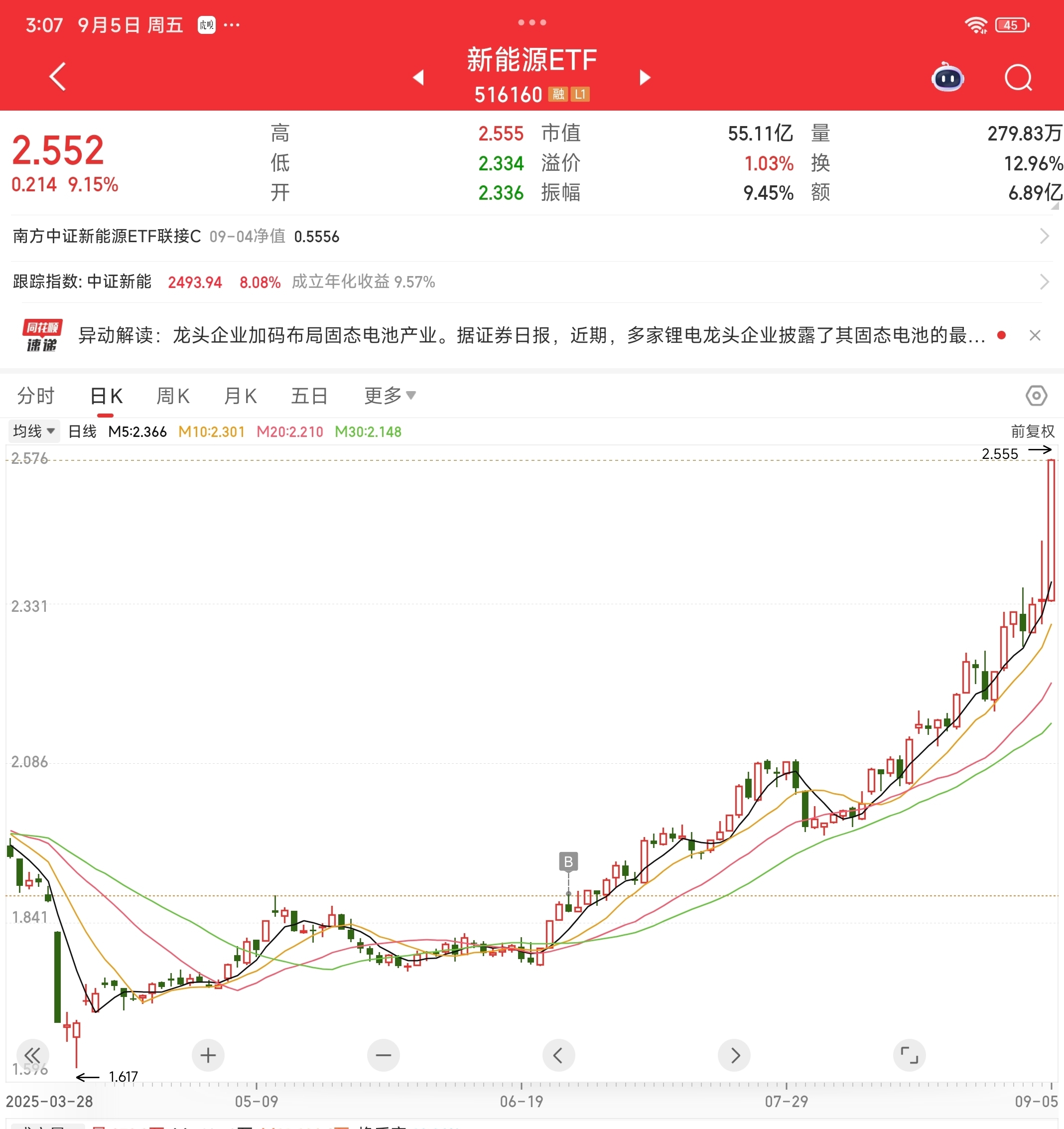Enter fullscreen chart mode

[x=910, y=1055]
